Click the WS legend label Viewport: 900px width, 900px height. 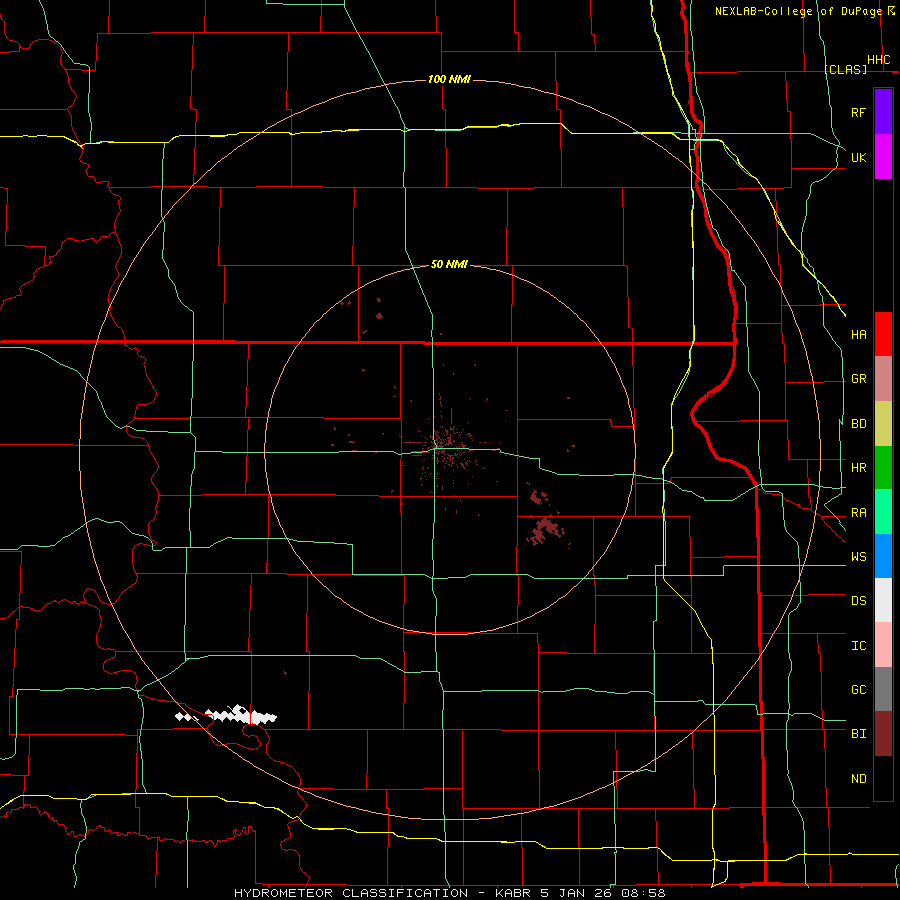tap(858, 557)
